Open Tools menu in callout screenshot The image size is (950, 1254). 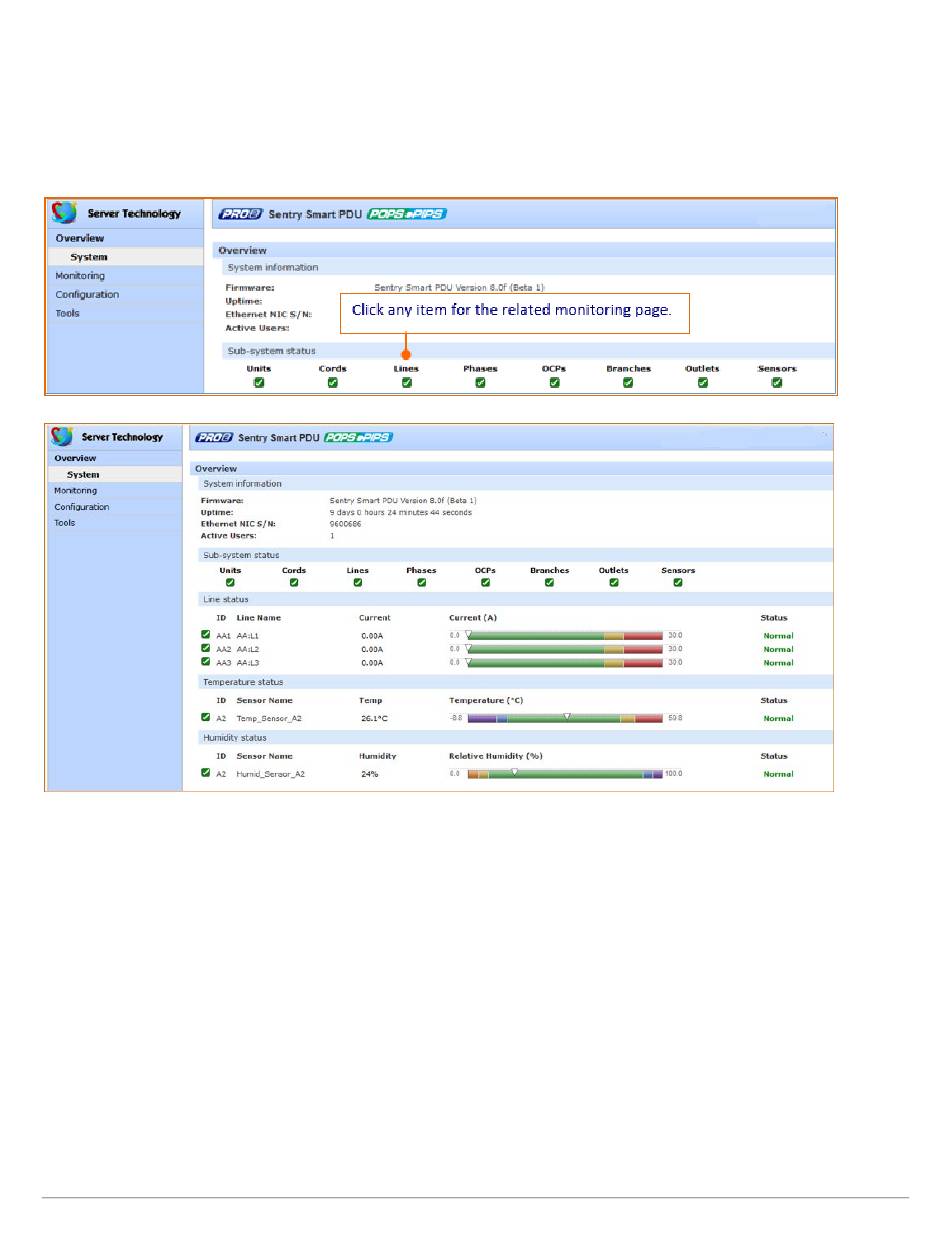(x=125, y=314)
